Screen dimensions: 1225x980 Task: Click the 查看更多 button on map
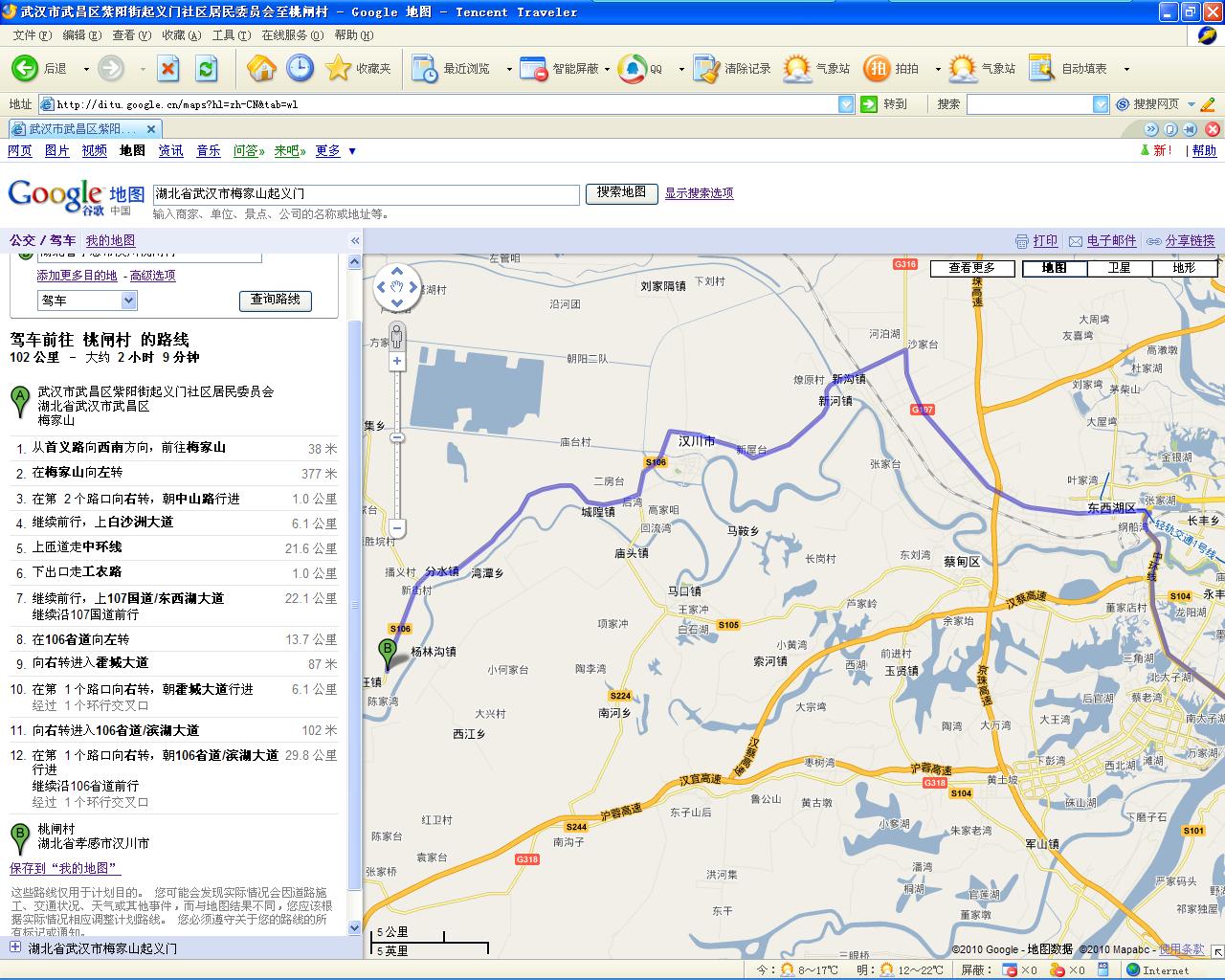click(971, 268)
